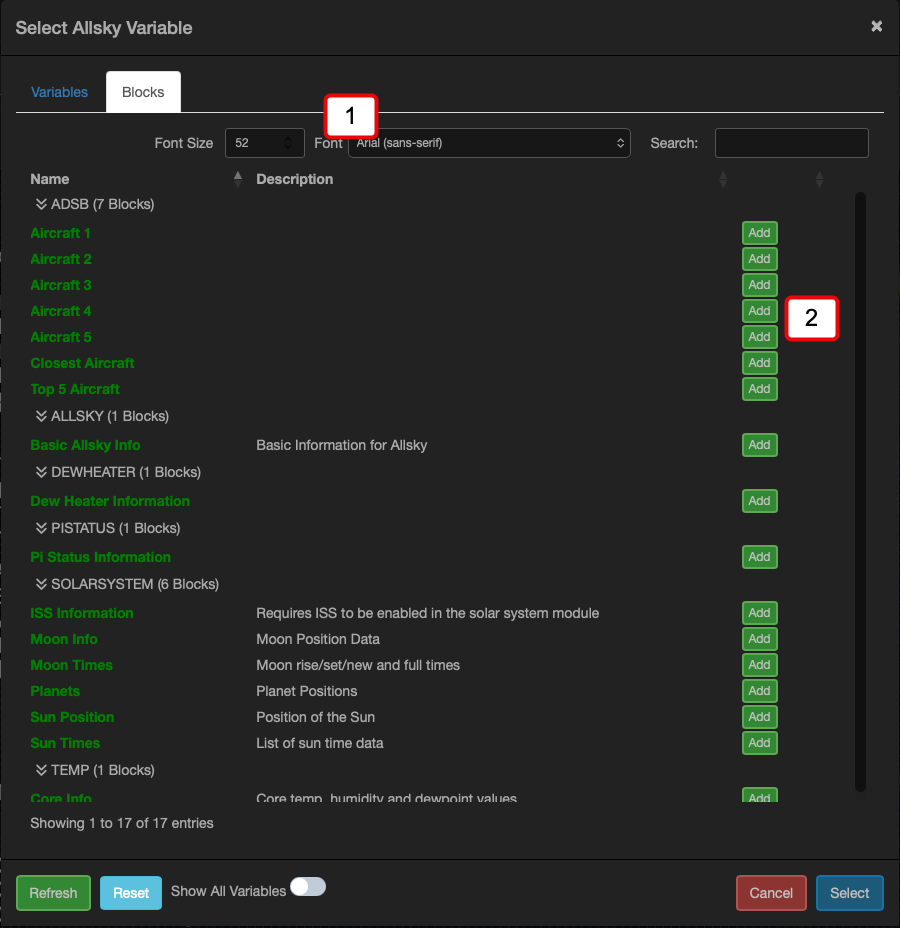Switch to the Variables tab

coord(59,92)
